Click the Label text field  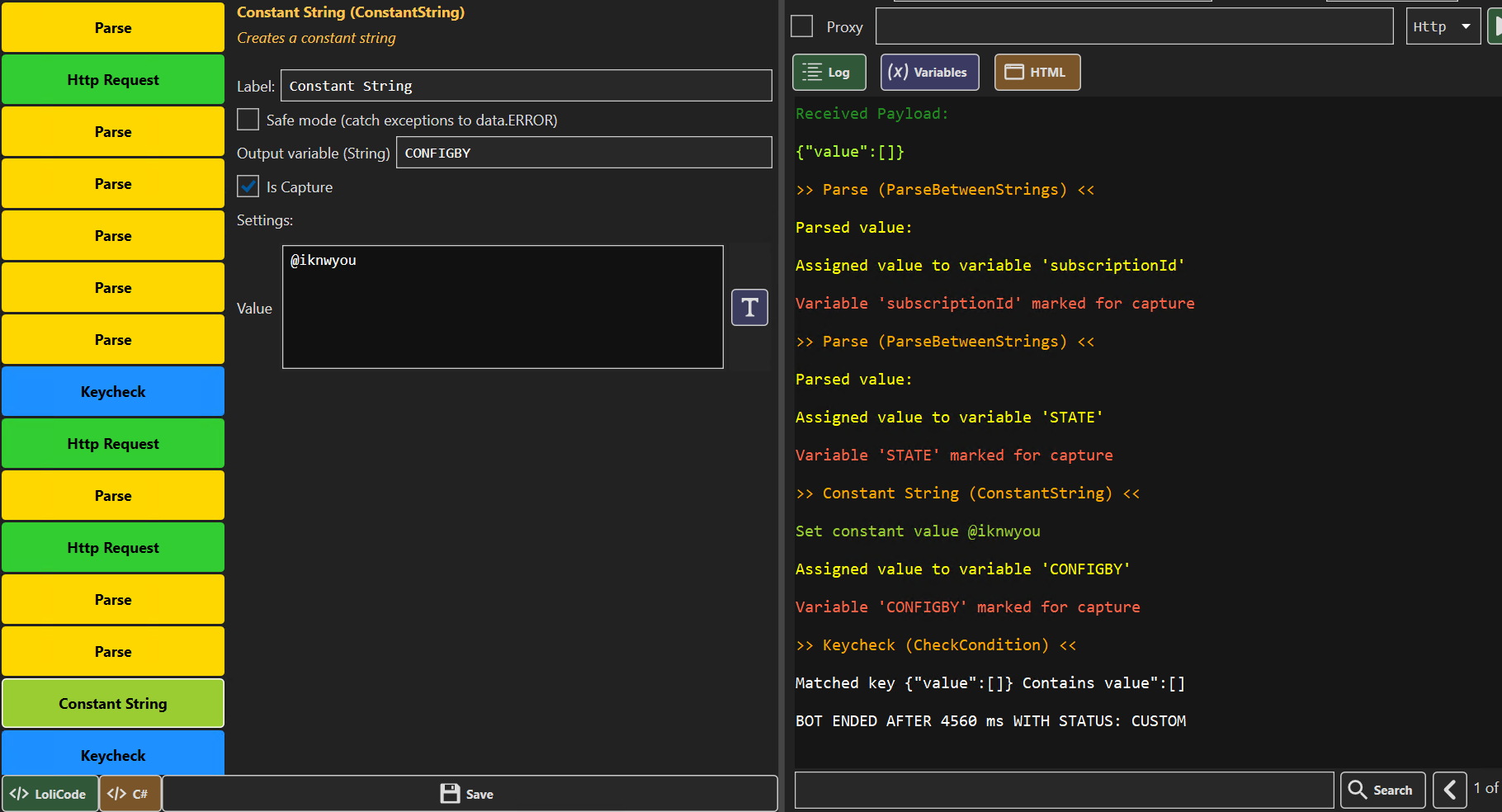point(526,86)
